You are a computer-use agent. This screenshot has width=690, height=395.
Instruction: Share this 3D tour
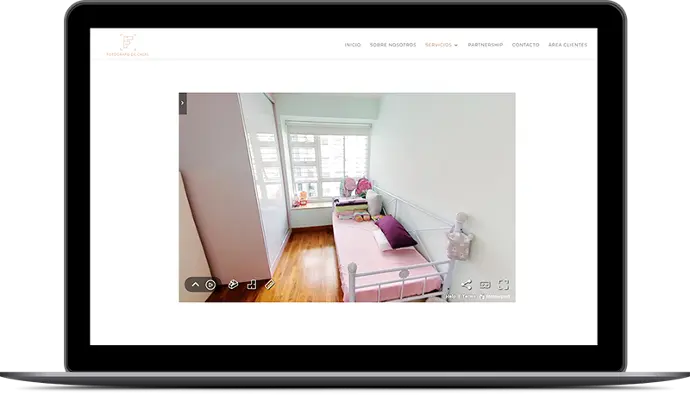[x=466, y=285]
